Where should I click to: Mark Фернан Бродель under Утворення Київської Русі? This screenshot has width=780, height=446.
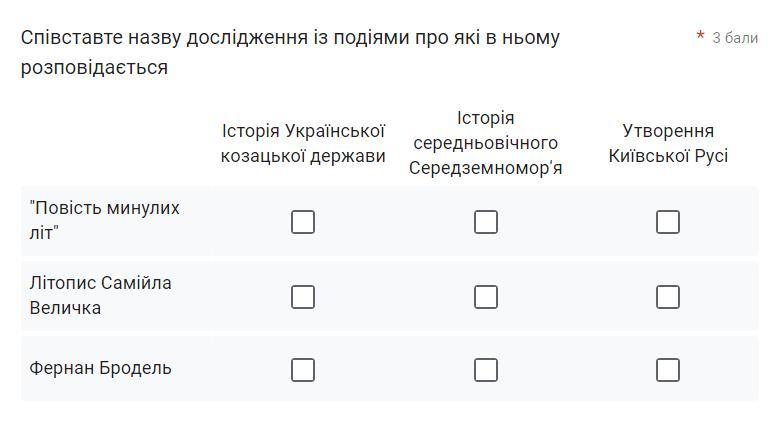click(x=668, y=370)
